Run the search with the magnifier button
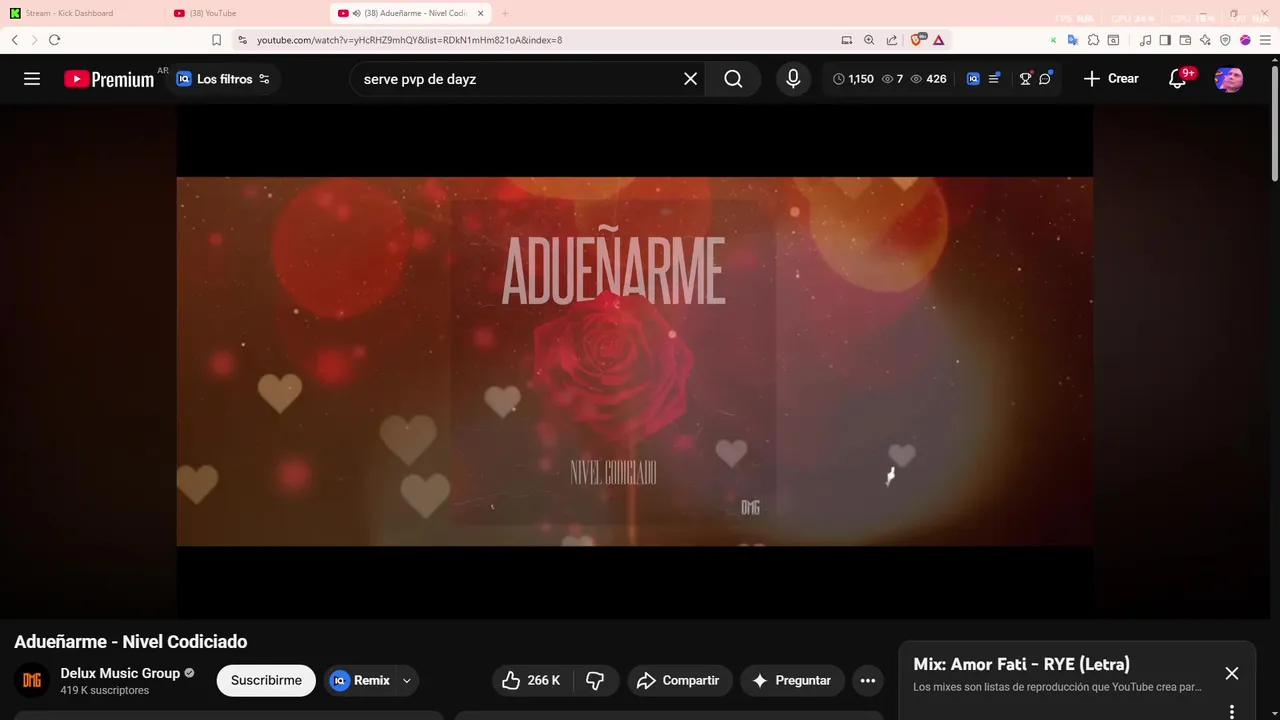 click(x=733, y=79)
